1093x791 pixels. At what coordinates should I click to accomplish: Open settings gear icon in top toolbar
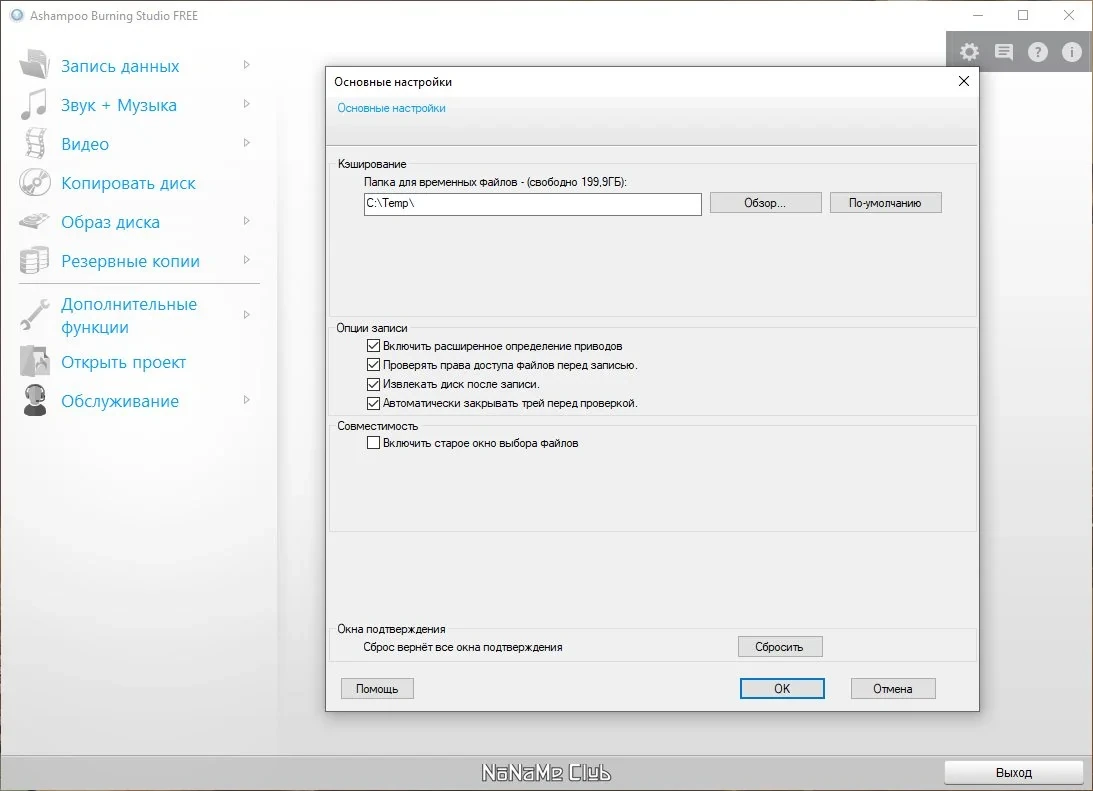click(x=969, y=52)
